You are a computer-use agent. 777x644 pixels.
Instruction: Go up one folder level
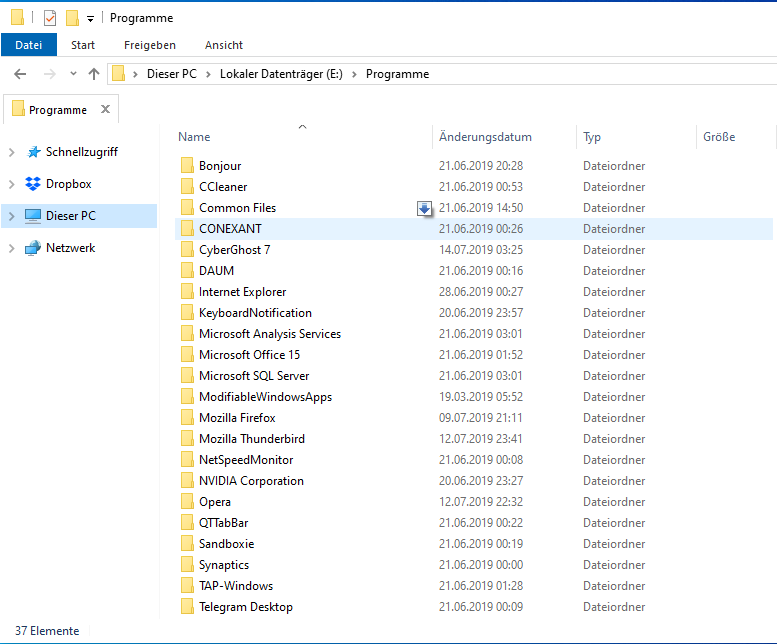pos(94,74)
